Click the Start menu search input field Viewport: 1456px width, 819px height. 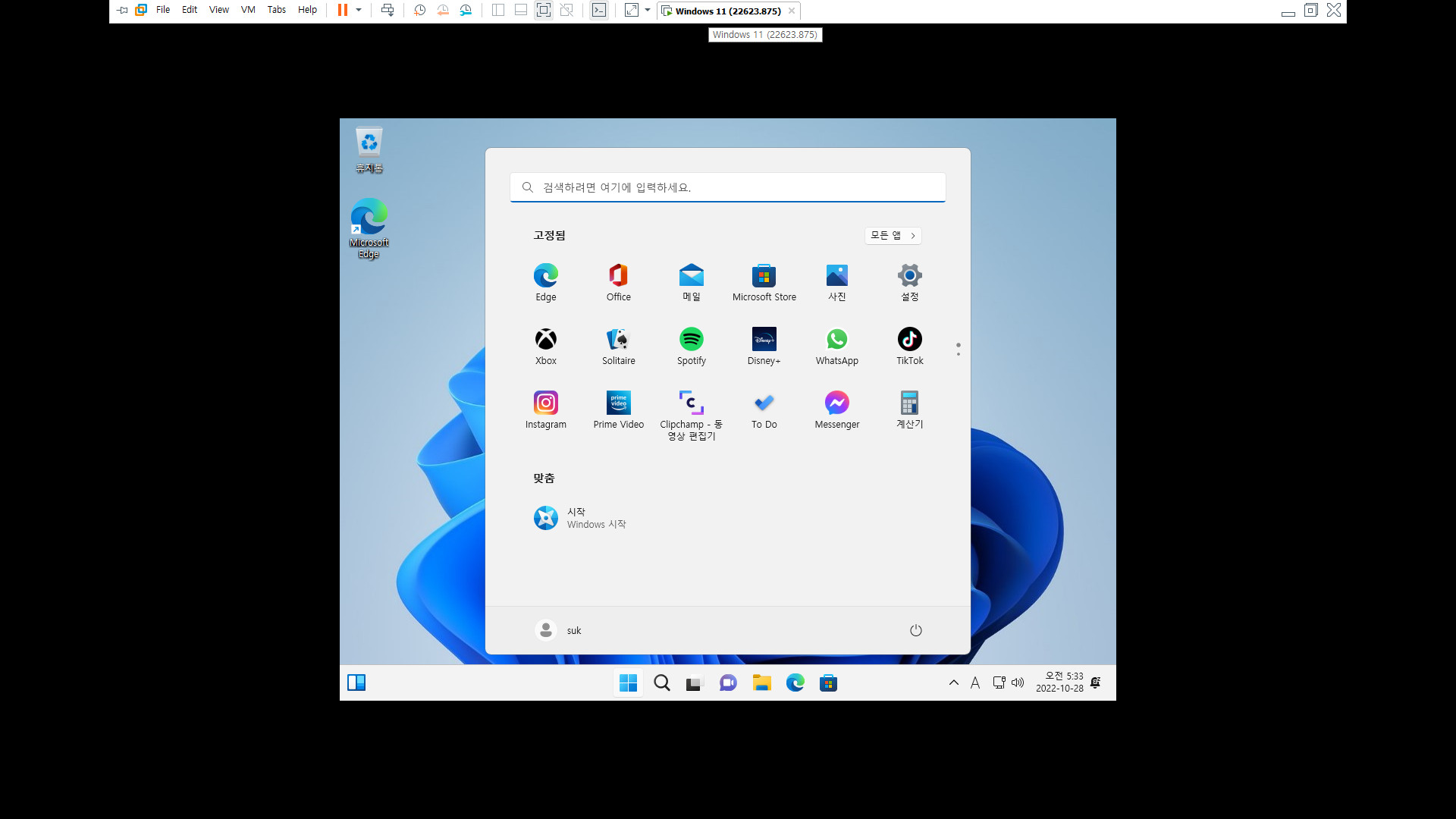[728, 187]
